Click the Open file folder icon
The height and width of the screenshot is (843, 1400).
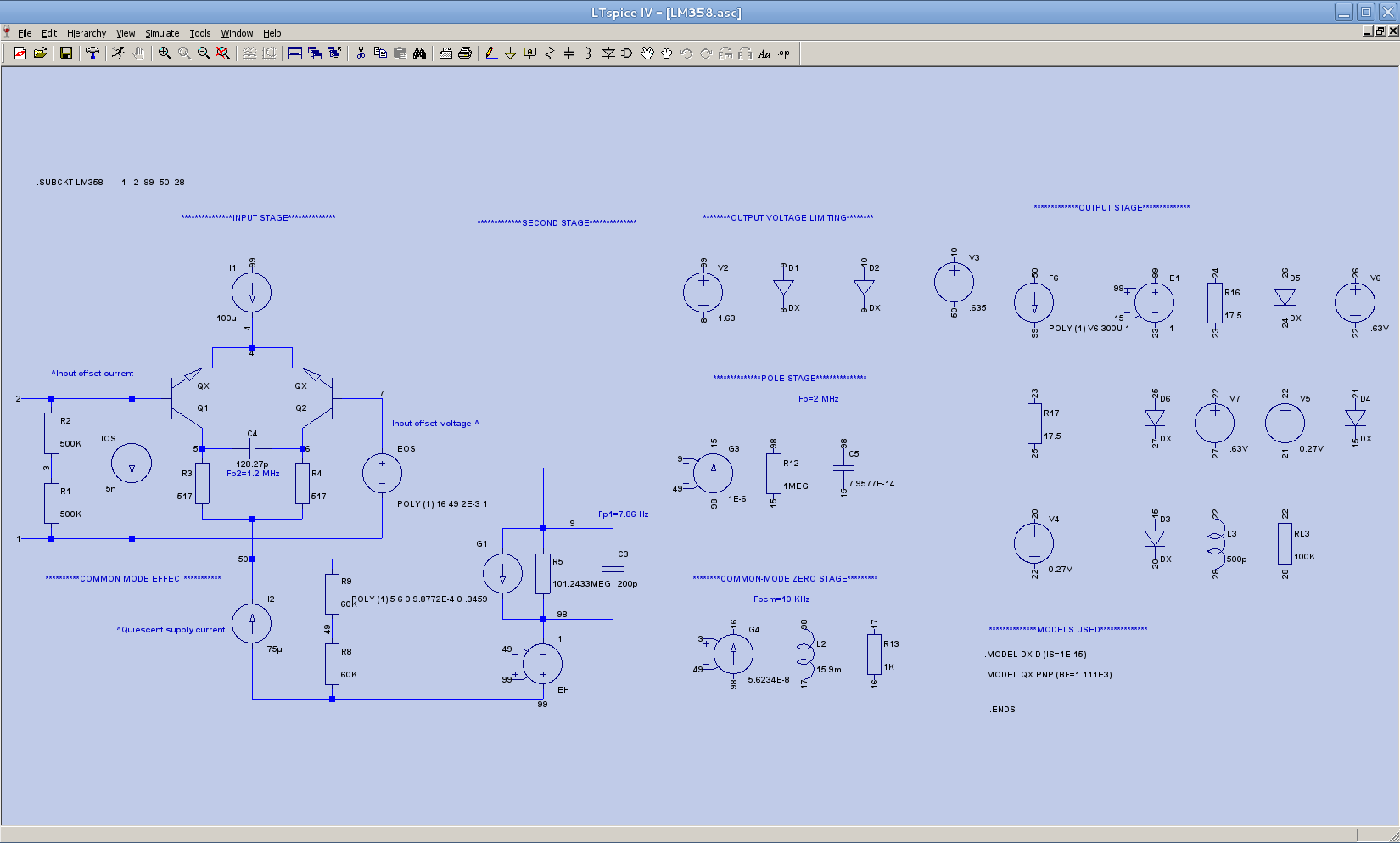point(40,53)
